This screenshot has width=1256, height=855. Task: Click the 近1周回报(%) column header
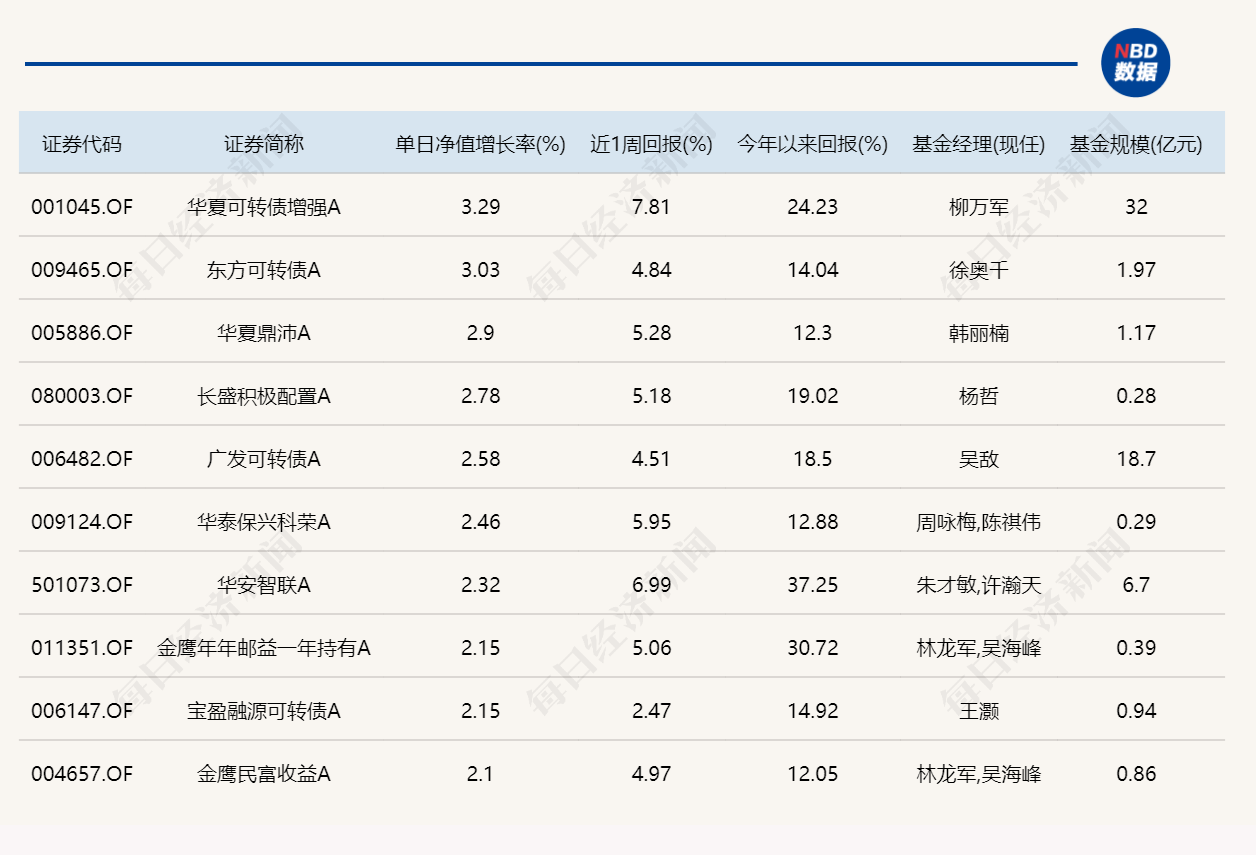point(652,144)
